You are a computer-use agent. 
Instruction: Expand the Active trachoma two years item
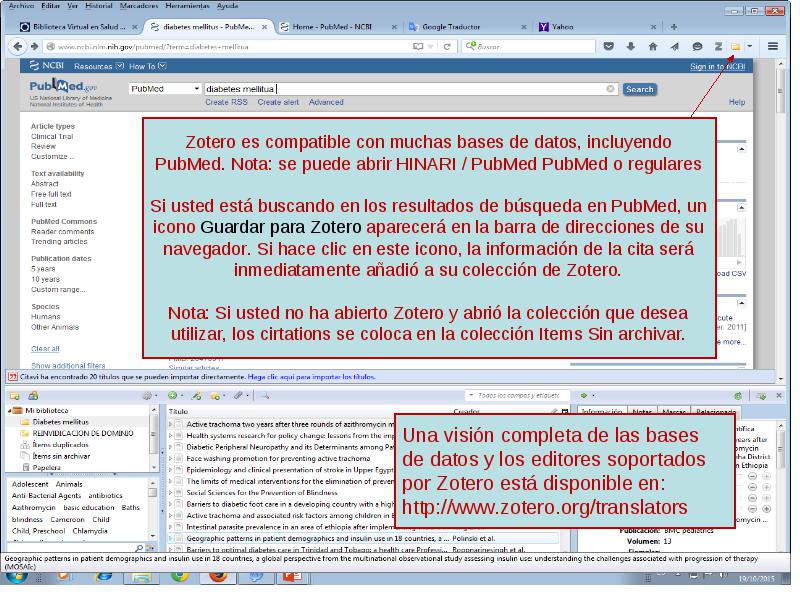click(x=170, y=424)
